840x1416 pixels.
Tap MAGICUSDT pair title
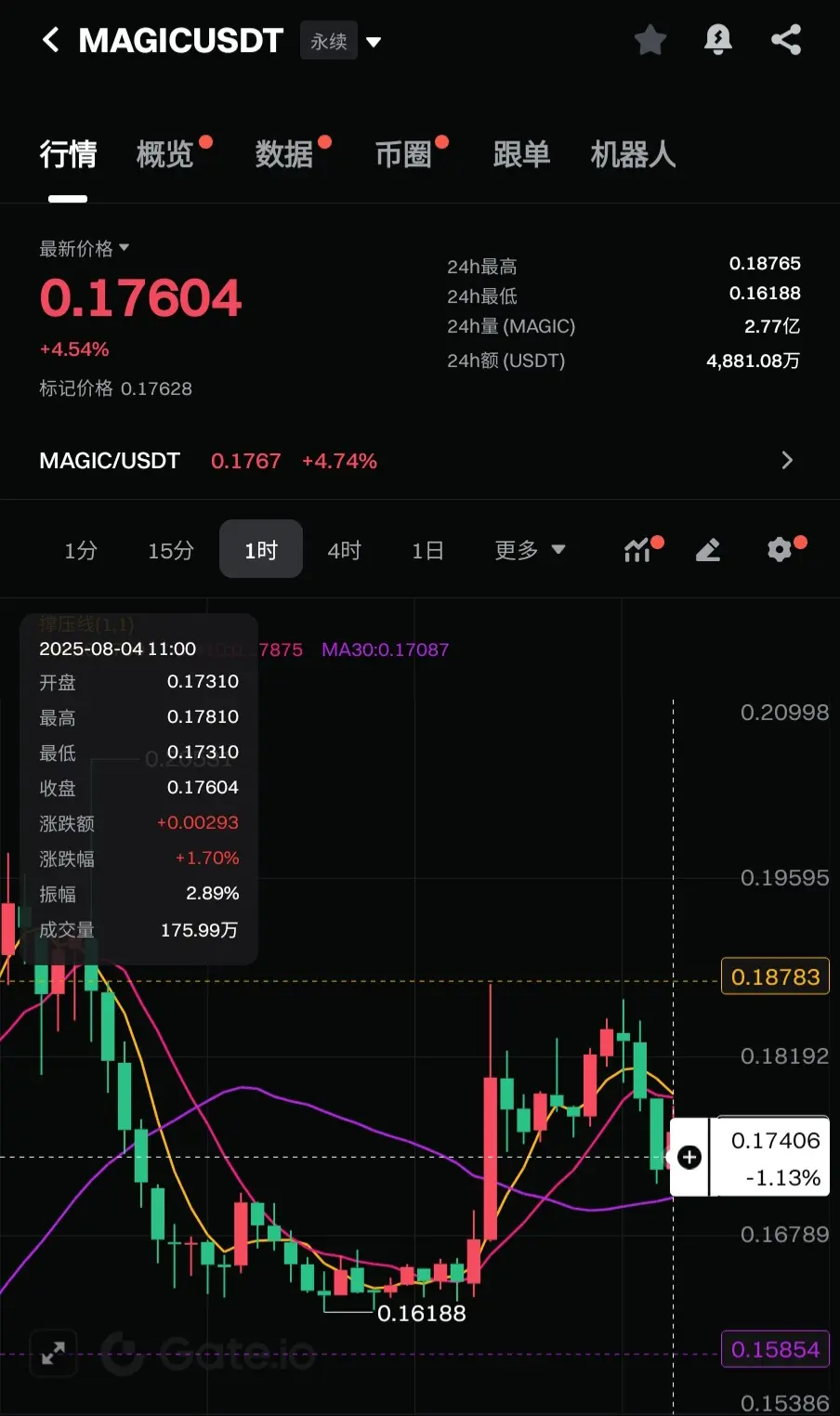tap(180, 41)
